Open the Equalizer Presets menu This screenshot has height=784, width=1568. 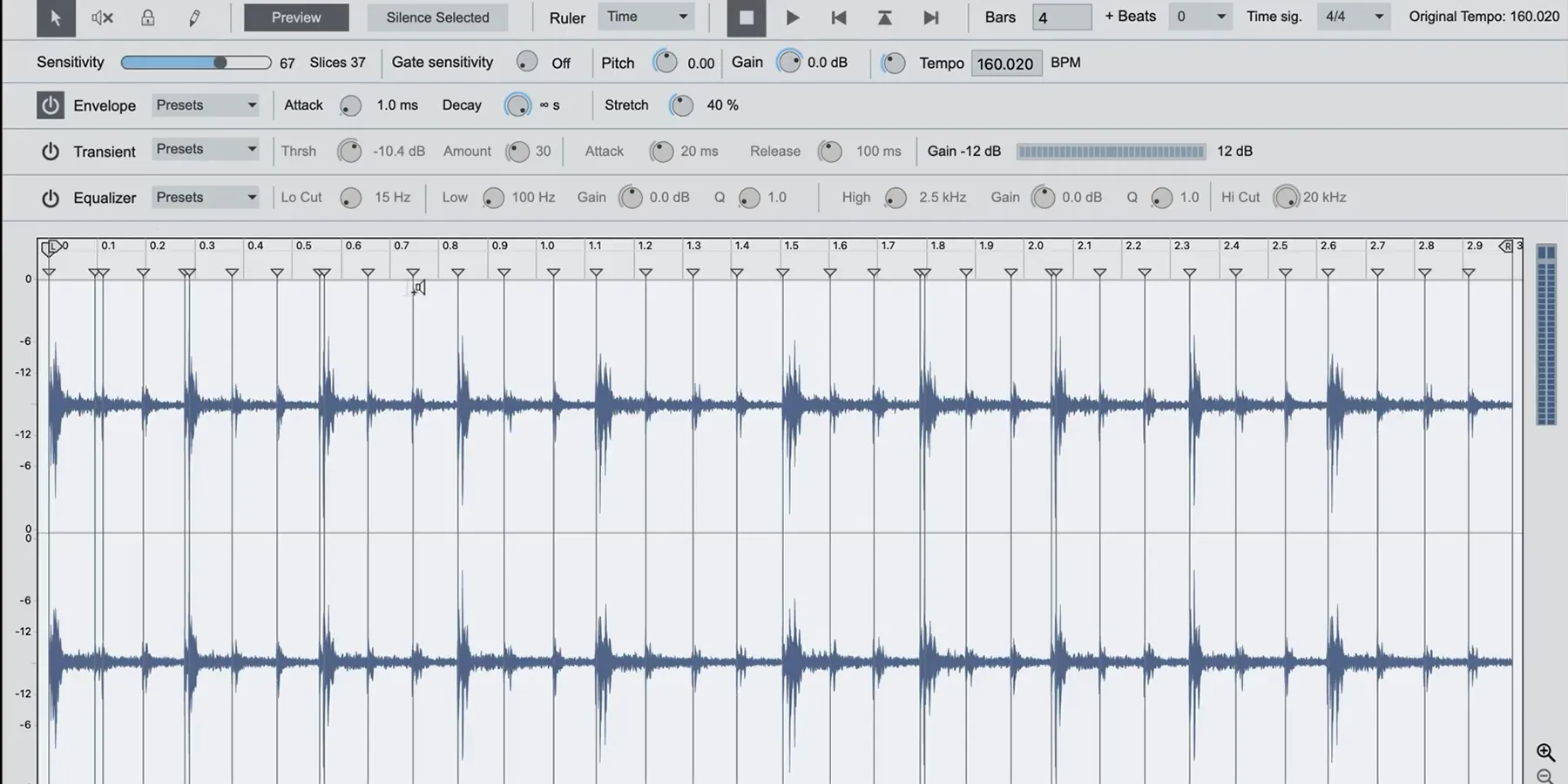(206, 198)
